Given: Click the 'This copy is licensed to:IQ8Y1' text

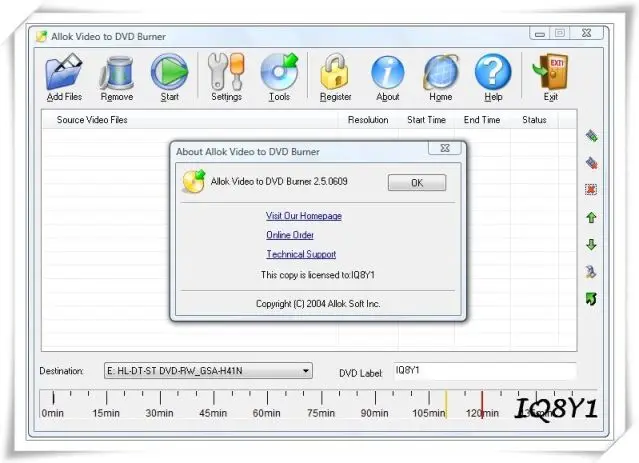Looking at the screenshot, I should click(318, 275).
